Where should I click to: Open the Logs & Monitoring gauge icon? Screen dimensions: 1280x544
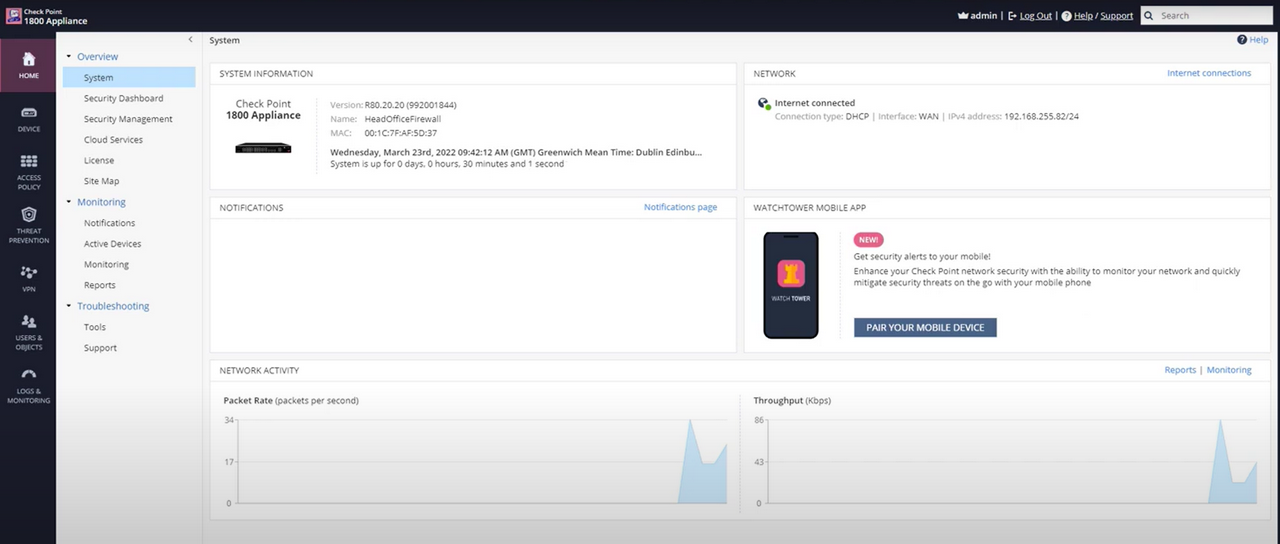[28, 376]
